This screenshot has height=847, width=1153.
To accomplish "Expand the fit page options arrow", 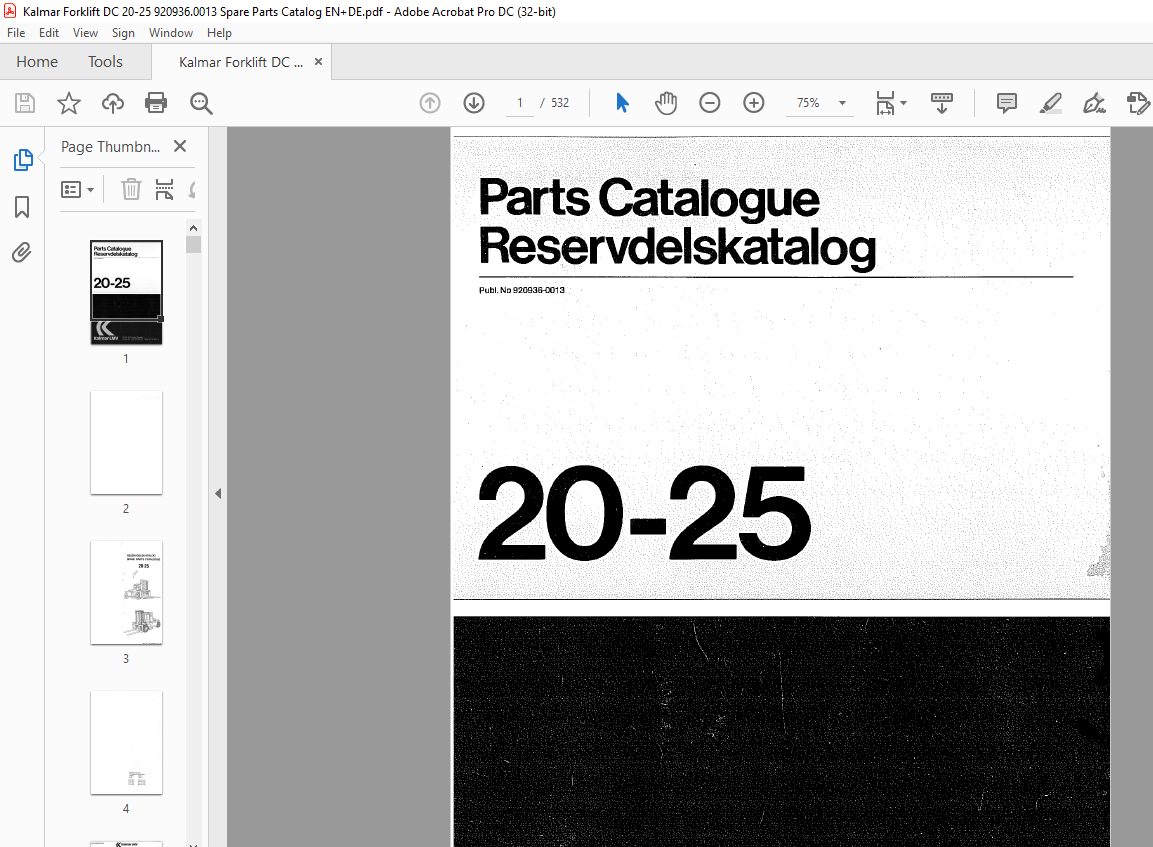I will point(904,103).
